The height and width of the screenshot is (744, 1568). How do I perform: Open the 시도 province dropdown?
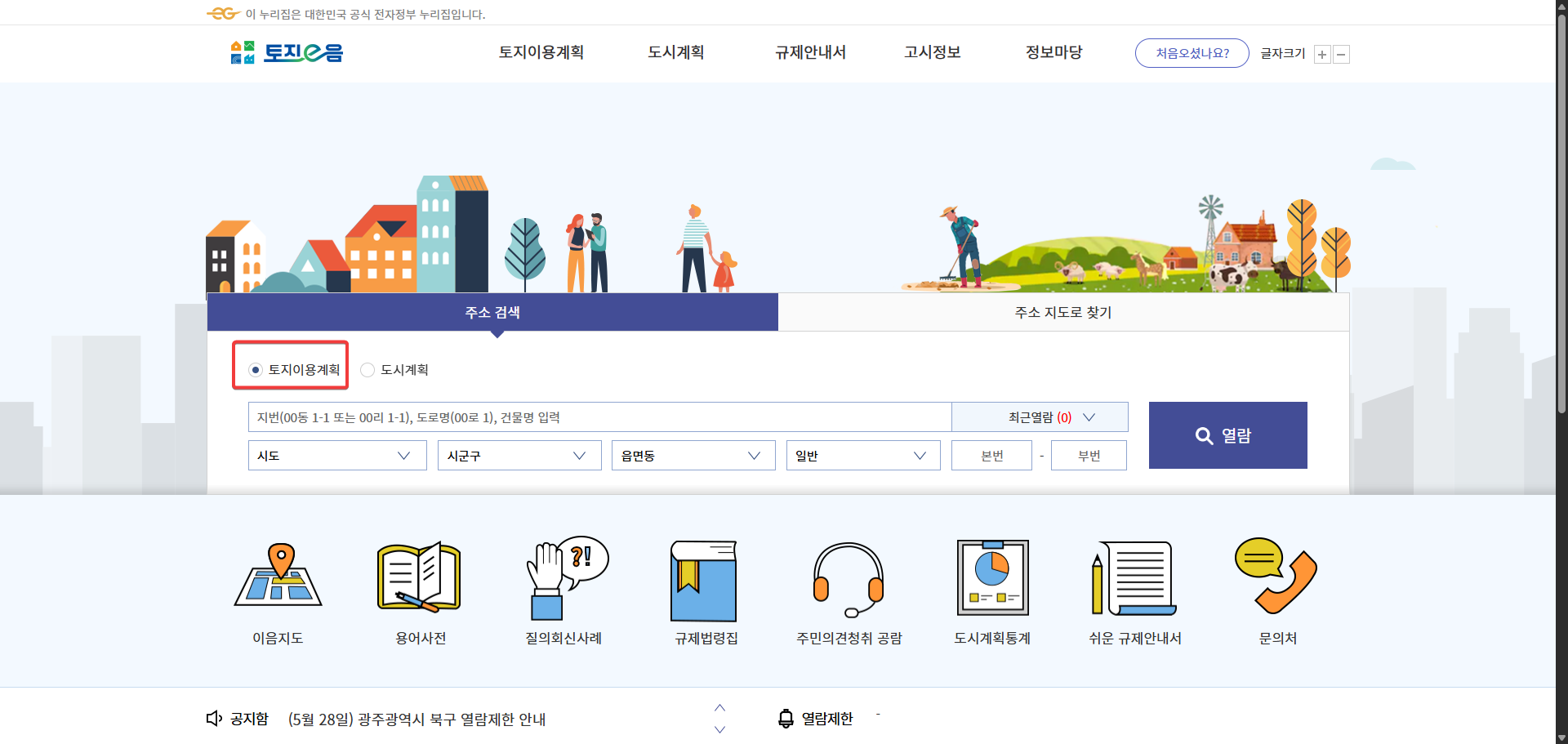tap(336, 455)
